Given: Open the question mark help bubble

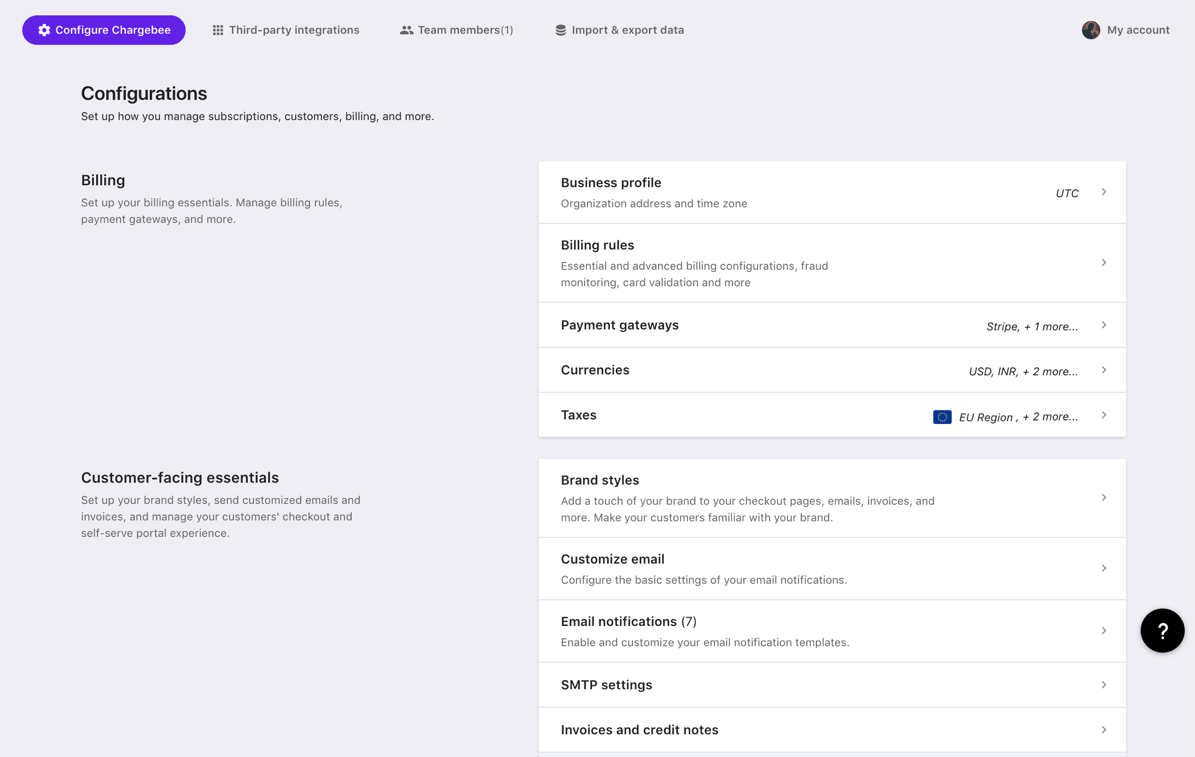Looking at the screenshot, I should coord(1162,630).
